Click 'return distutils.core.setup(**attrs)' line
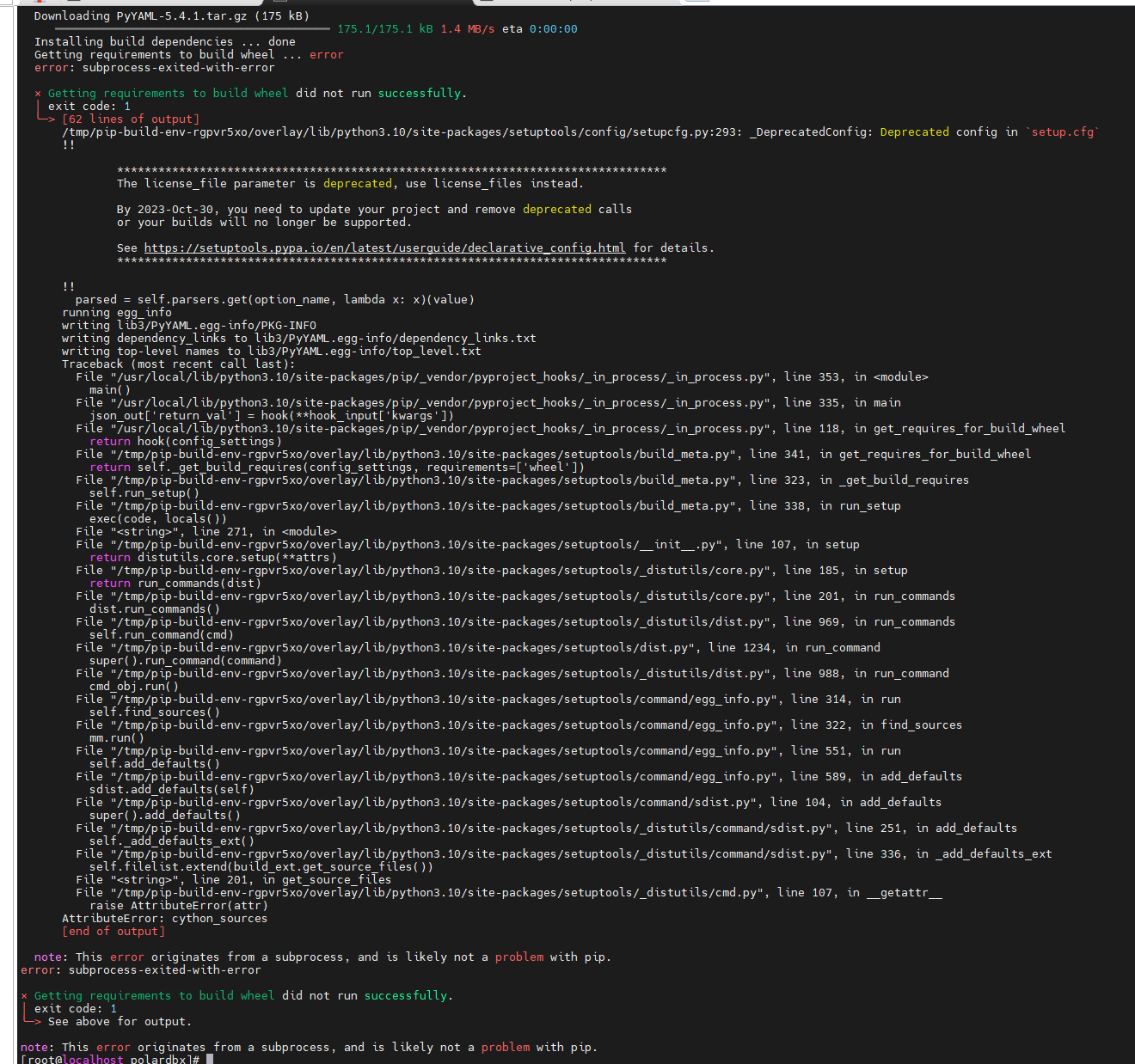The width and height of the screenshot is (1135, 1064). (212, 558)
